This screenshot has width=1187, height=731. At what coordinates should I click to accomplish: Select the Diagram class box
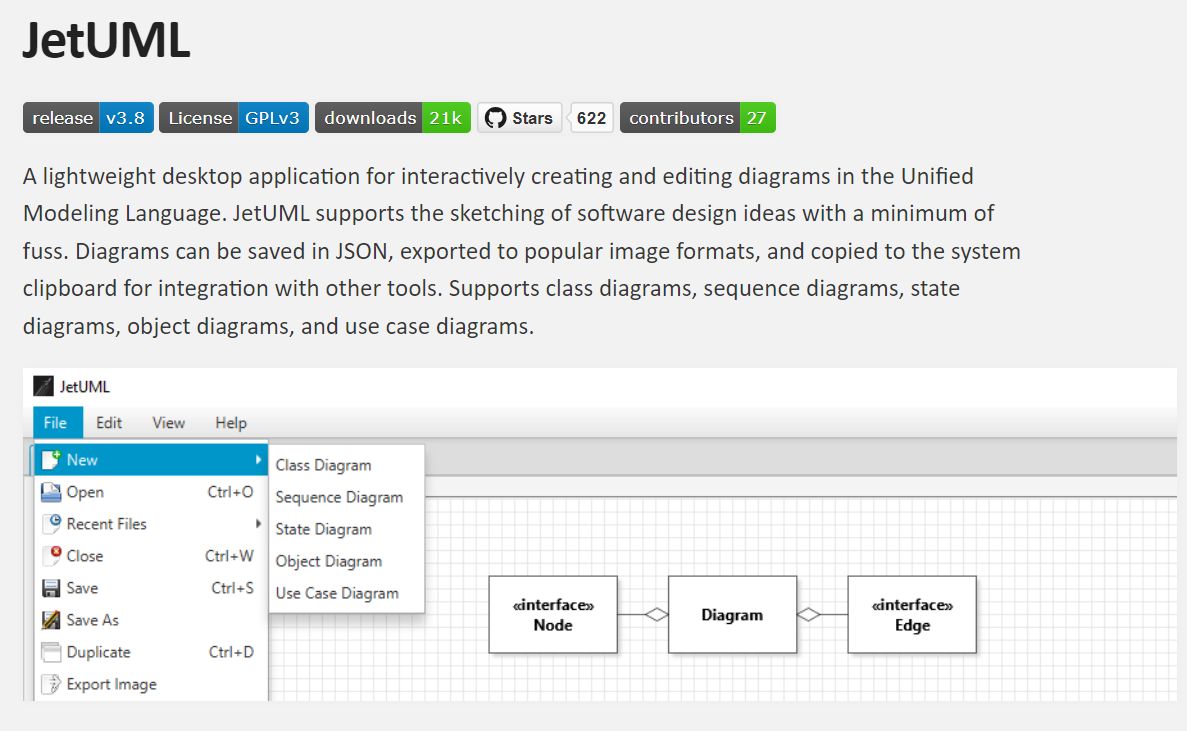tap(732, 614)
